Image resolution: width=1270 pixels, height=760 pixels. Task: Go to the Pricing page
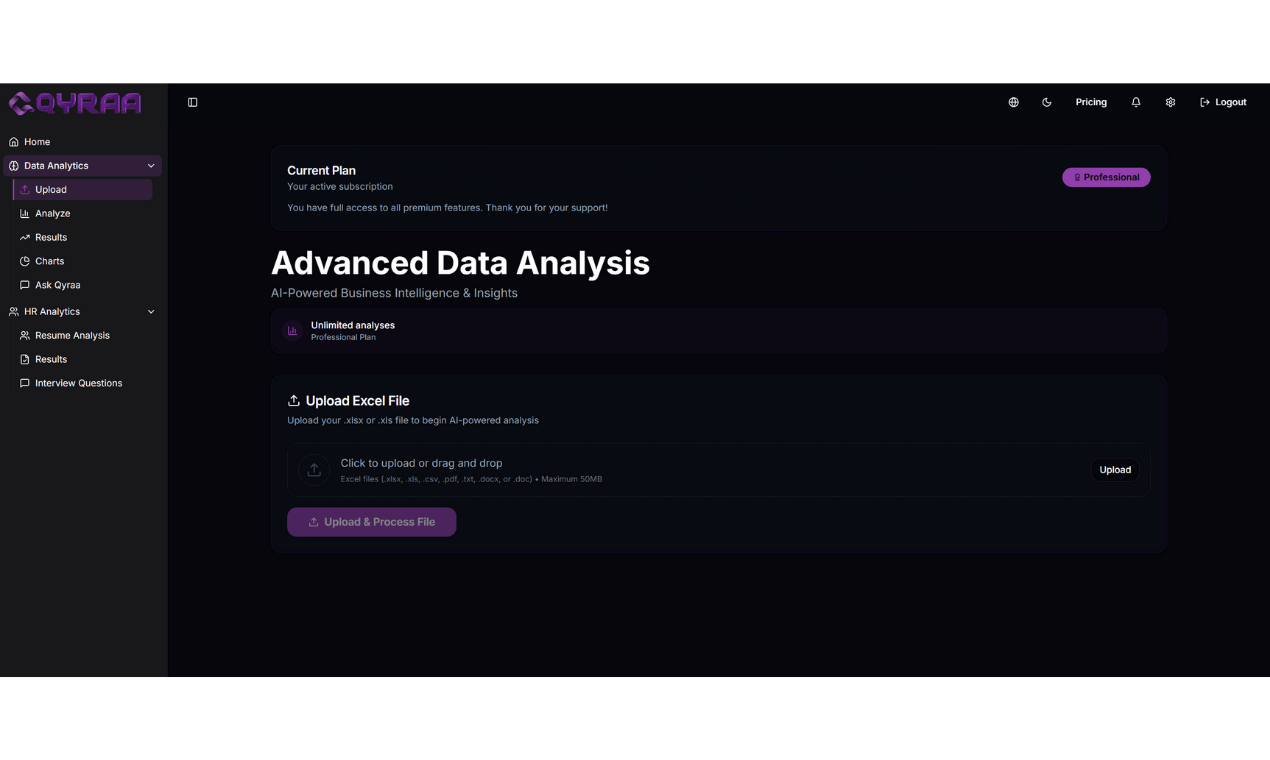(x=1091, y=102)
